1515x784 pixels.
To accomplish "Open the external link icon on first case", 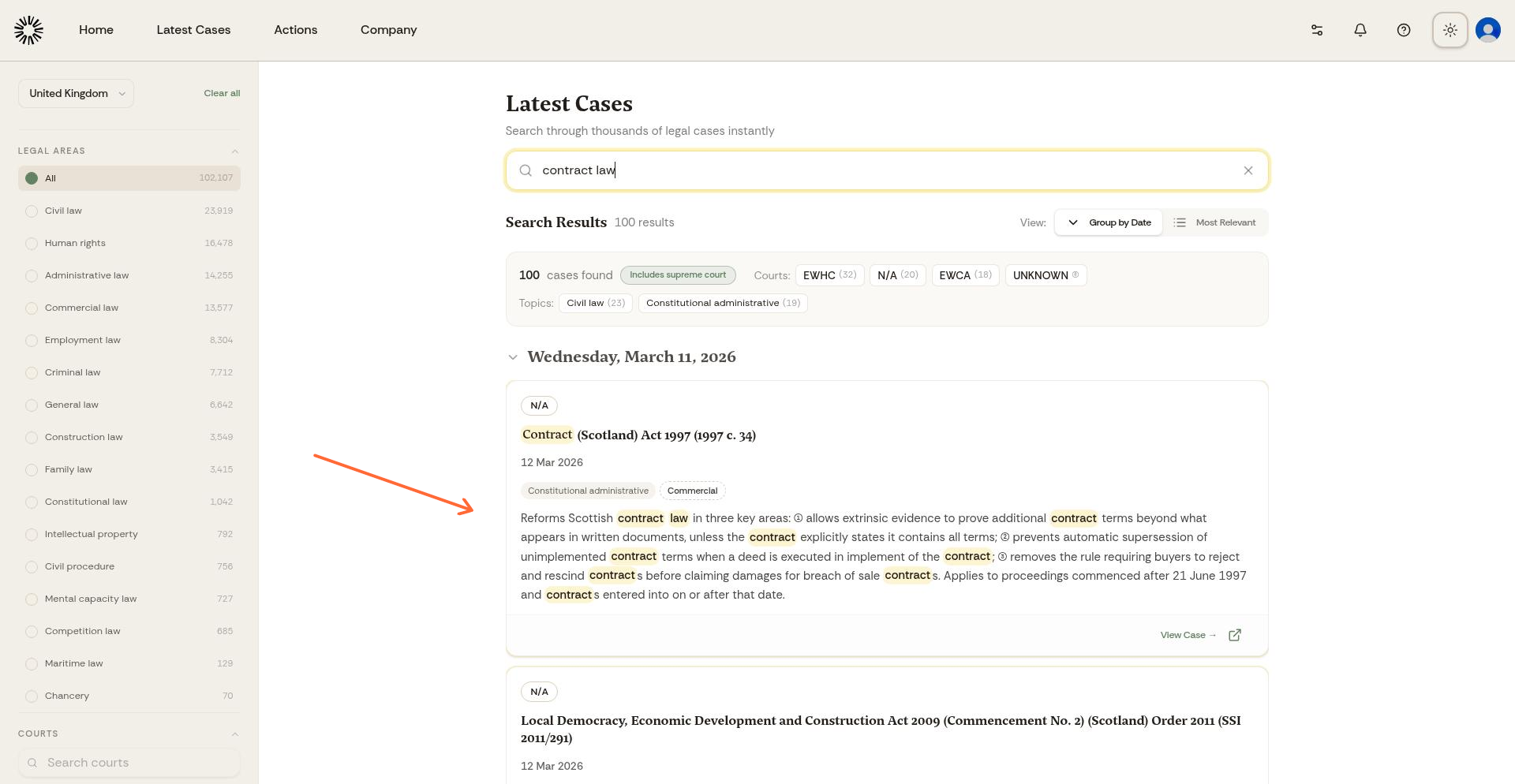I will 1235,635.
